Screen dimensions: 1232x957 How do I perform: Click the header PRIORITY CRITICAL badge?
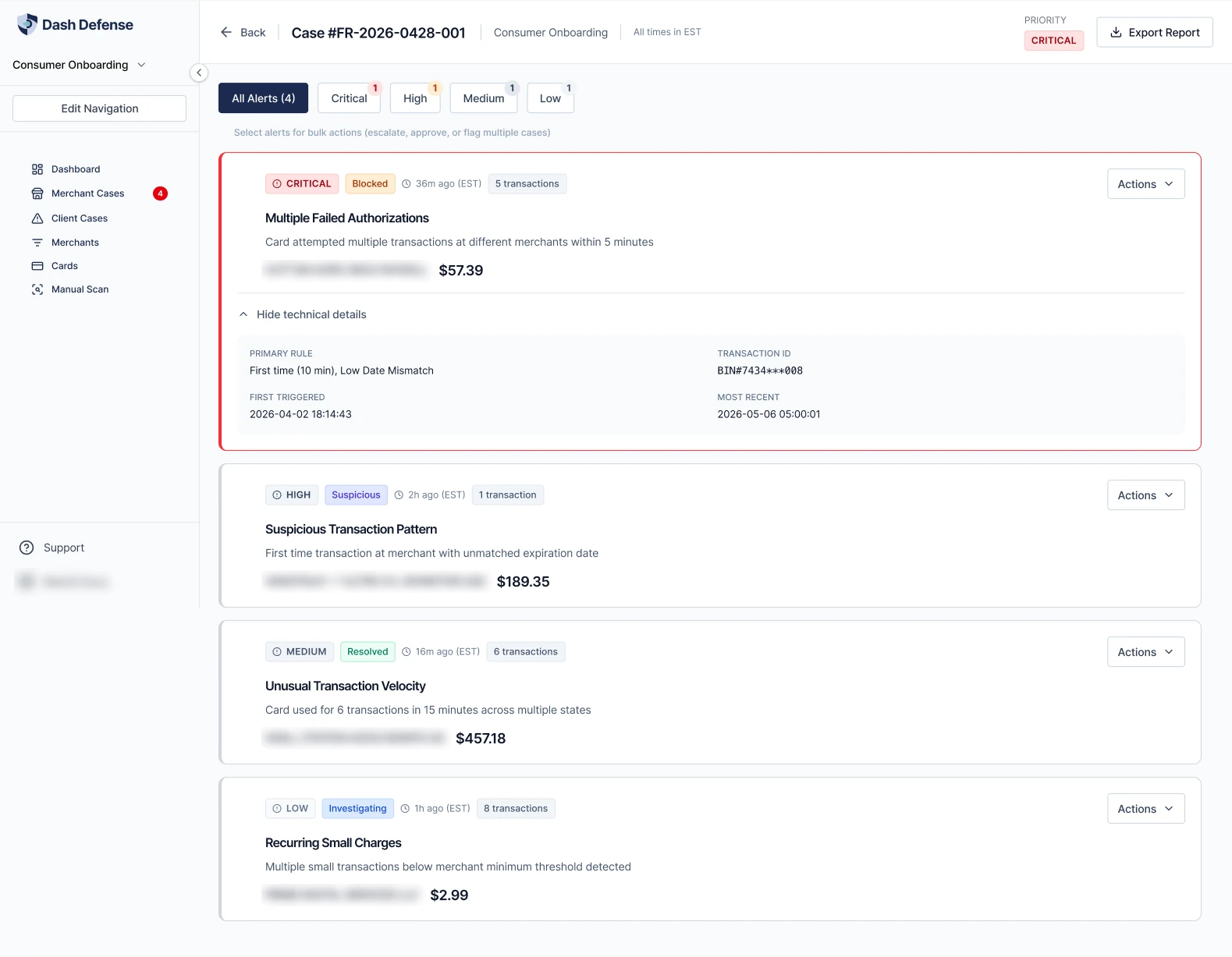(1053, 41)
